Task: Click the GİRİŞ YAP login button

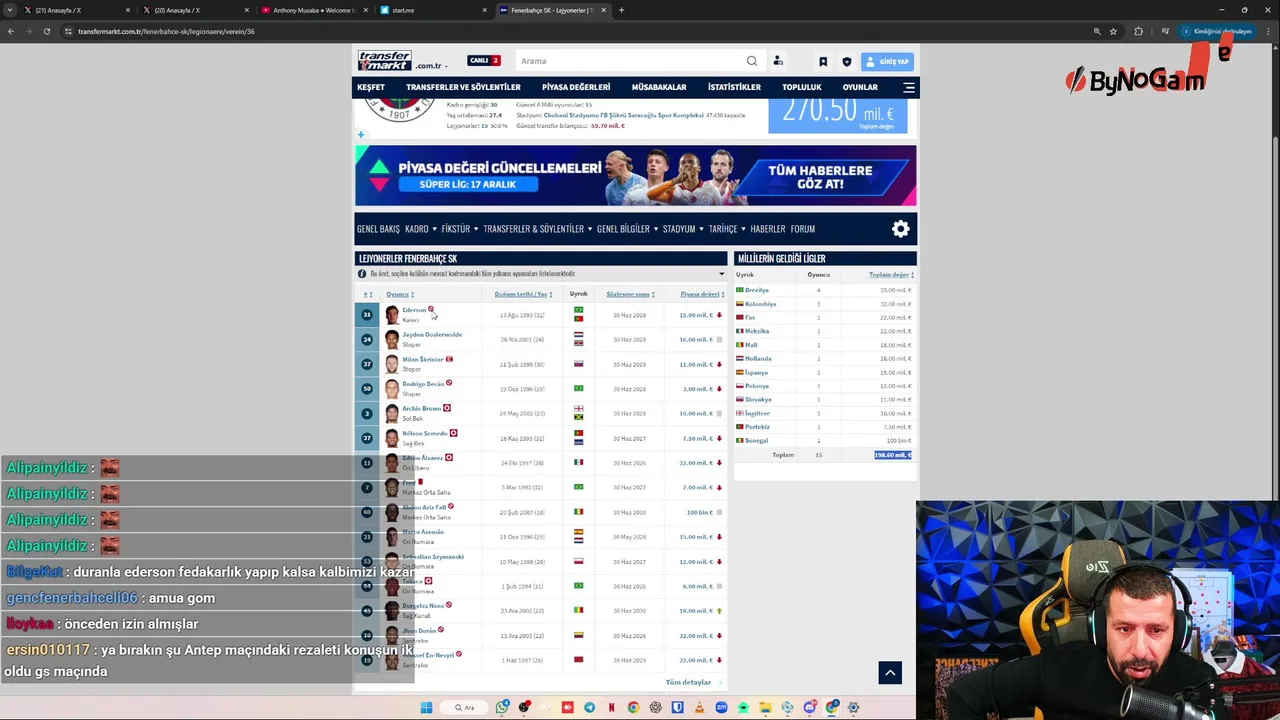Action: click(x=887, y=61)
